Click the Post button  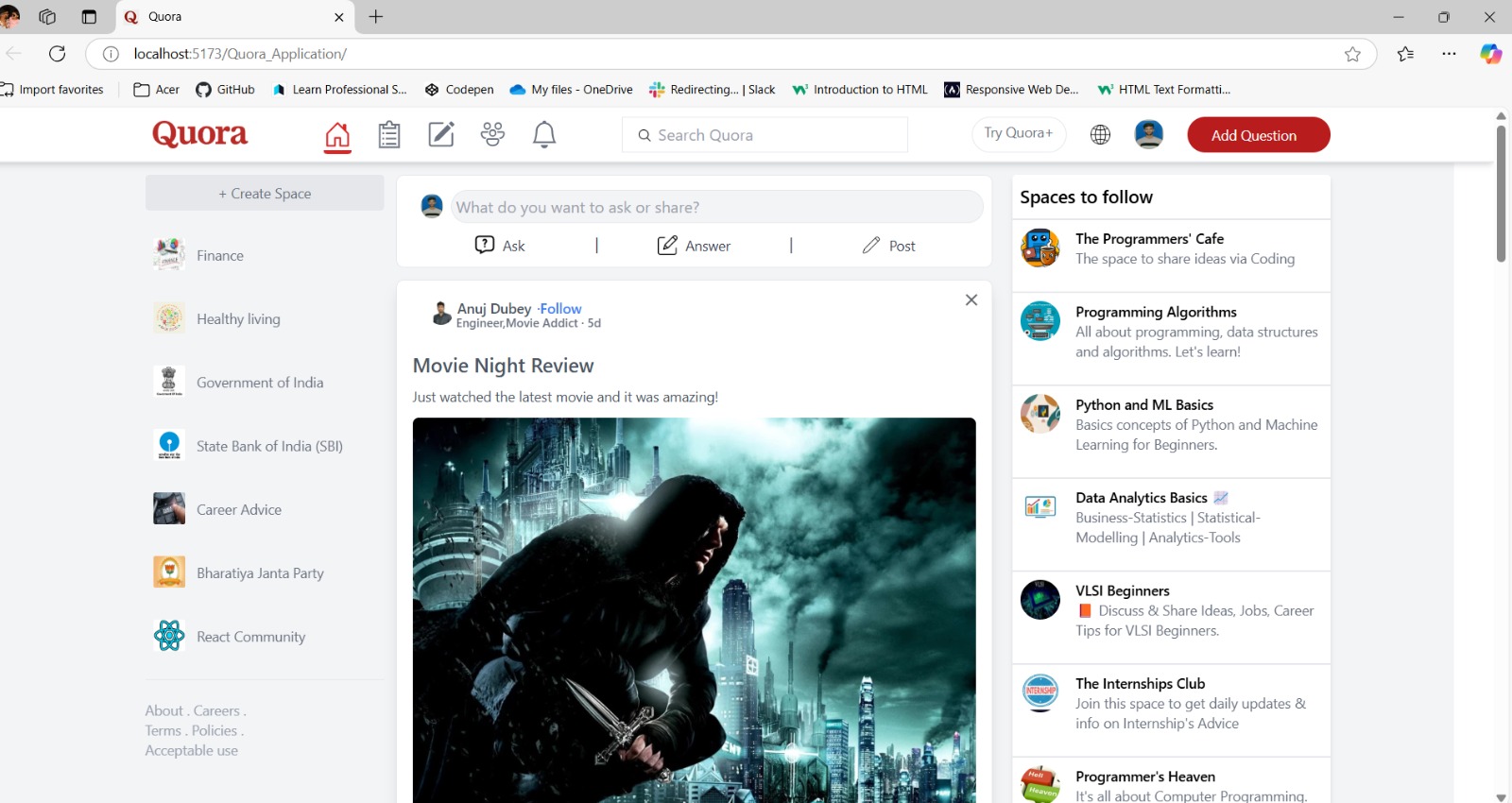(888, 246)
